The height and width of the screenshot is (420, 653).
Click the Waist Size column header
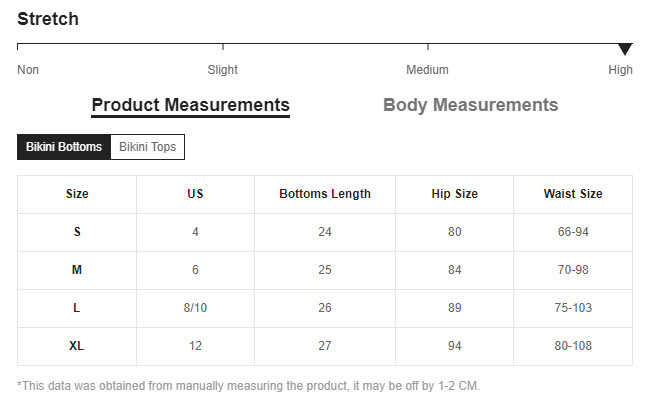click(x=573, y=194)
